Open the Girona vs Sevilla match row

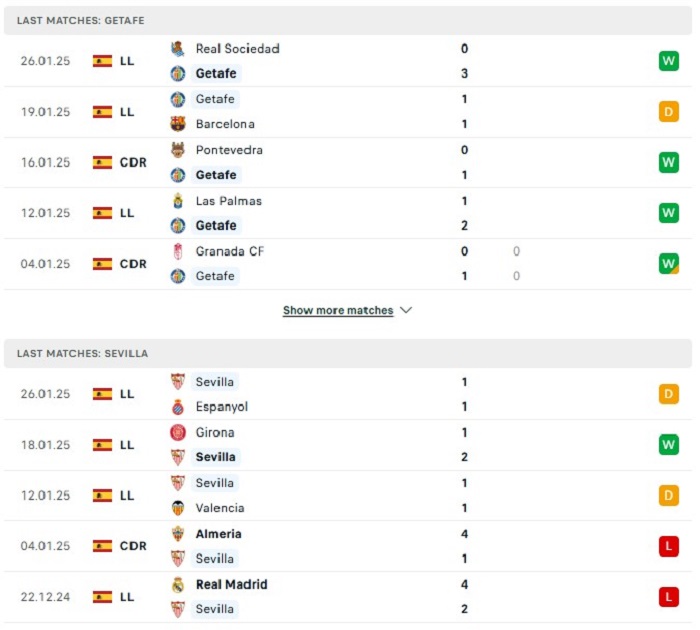(x=348, y=445)
